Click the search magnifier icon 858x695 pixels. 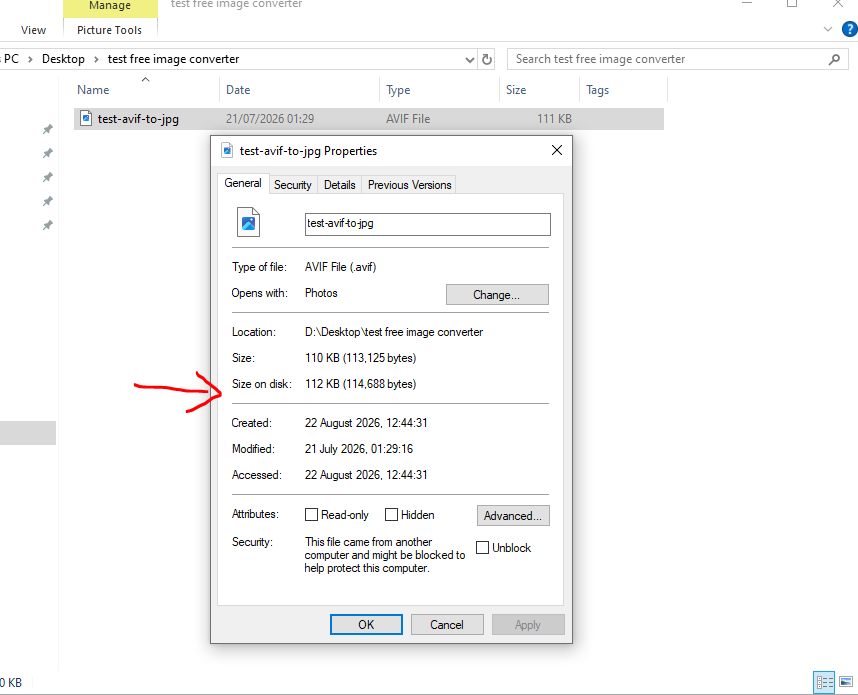point(834,59)
